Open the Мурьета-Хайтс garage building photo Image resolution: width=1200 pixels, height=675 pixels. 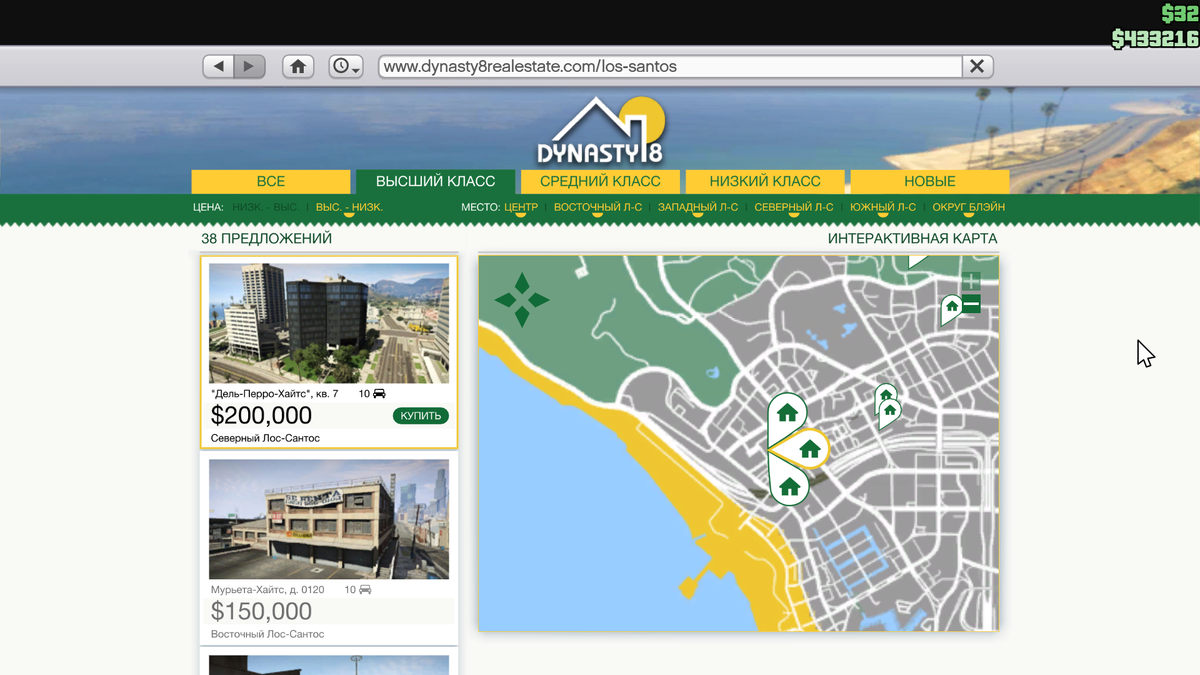pos(329,519)
